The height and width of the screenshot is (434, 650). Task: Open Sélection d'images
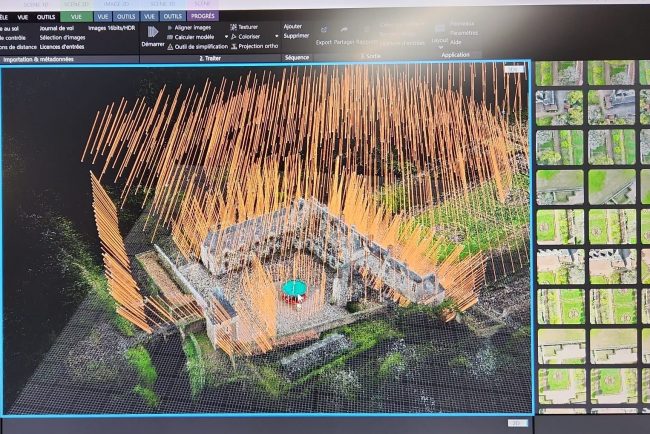(62, 38)
